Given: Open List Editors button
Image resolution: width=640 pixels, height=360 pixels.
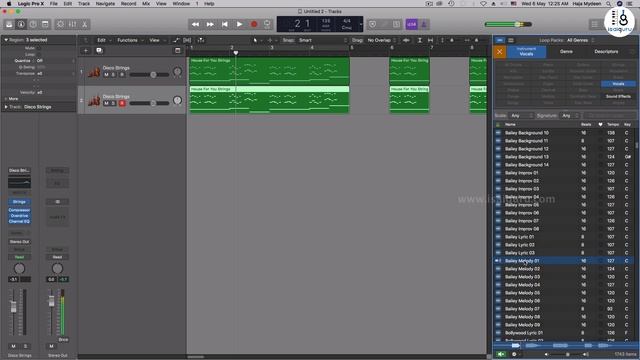Looking at the screenshot, I should [x=594, y=24].
